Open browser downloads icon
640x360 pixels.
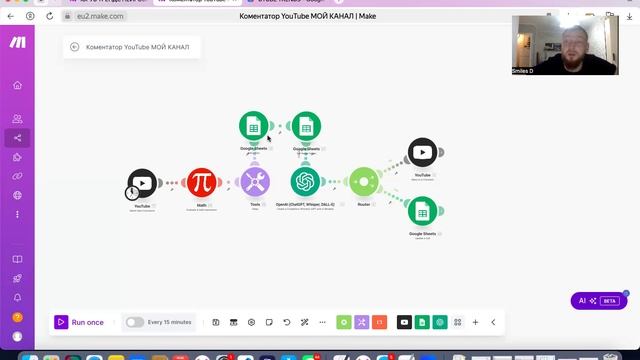tap(629, 16)
